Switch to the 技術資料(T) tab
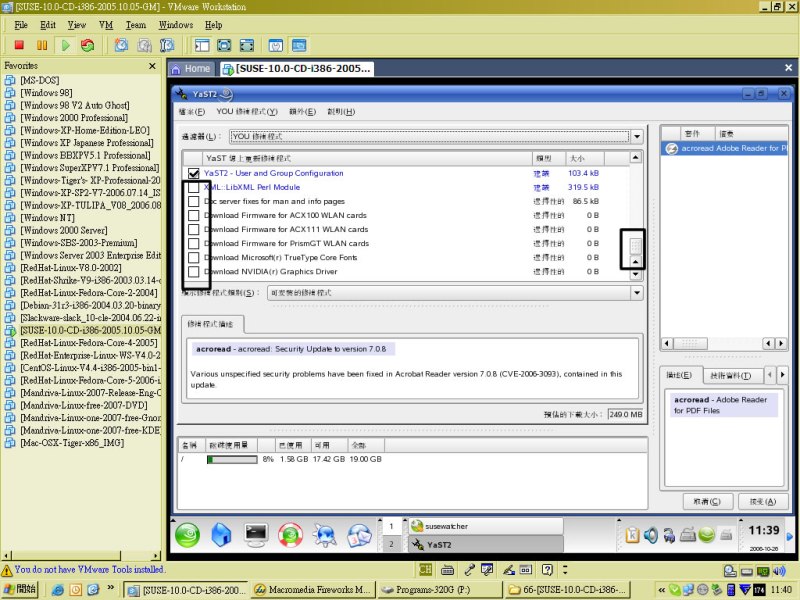The image size is (800, 600). 733,376
